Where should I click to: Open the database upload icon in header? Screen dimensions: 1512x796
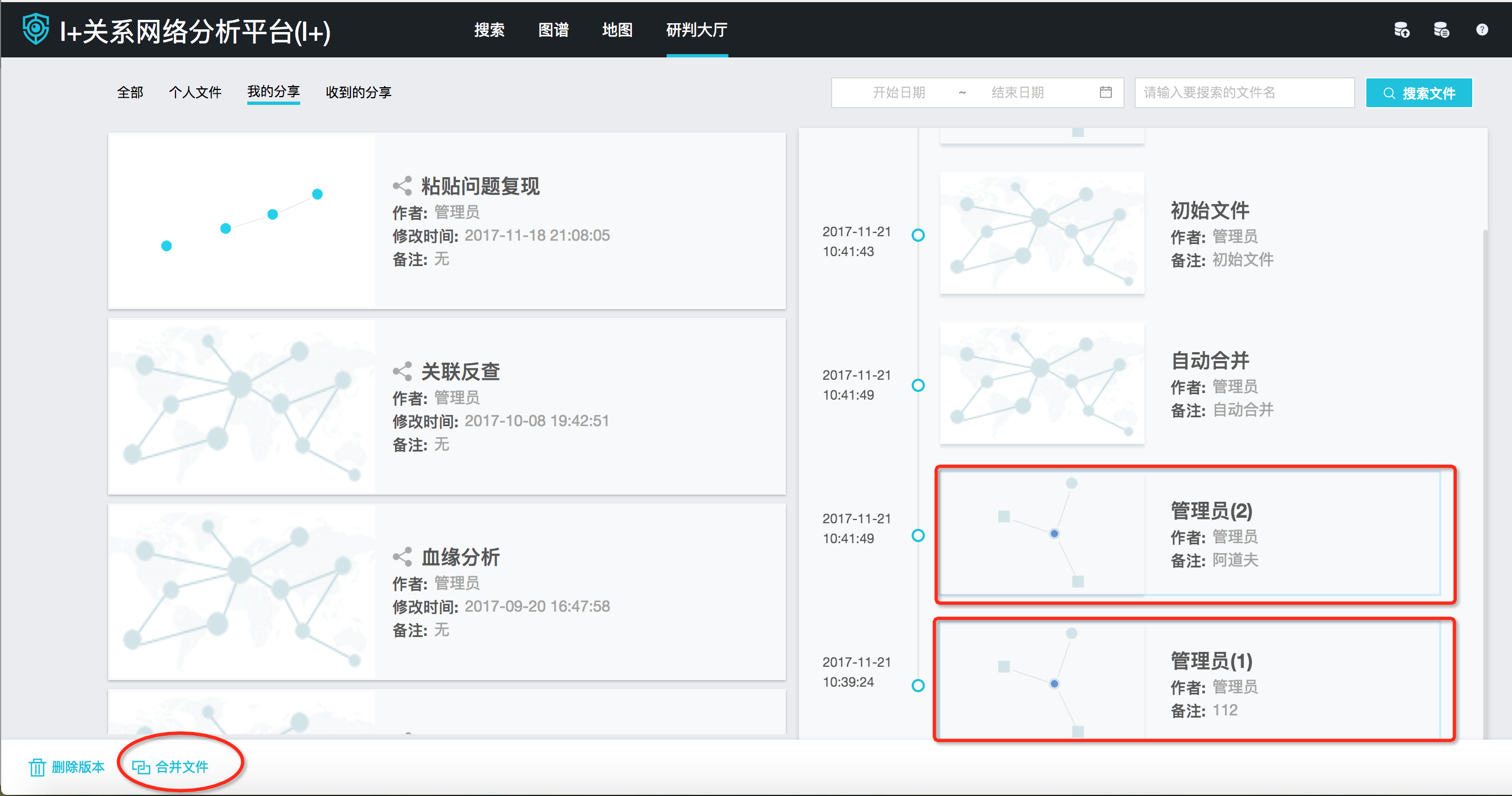(x=1402, y=29)
